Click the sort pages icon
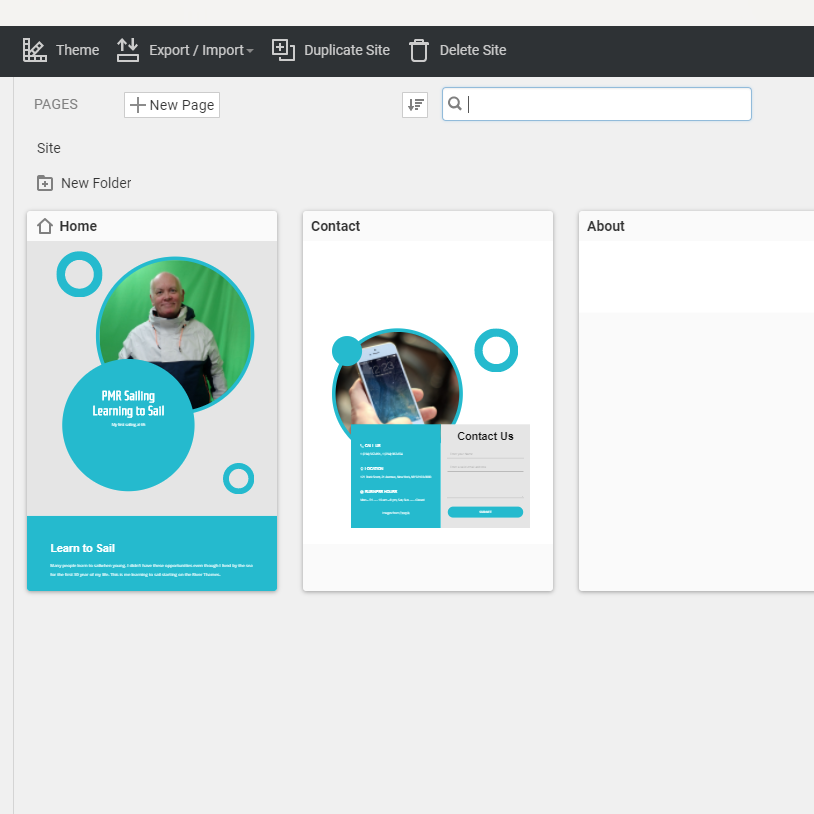814x814 pixels. [415, 104]
